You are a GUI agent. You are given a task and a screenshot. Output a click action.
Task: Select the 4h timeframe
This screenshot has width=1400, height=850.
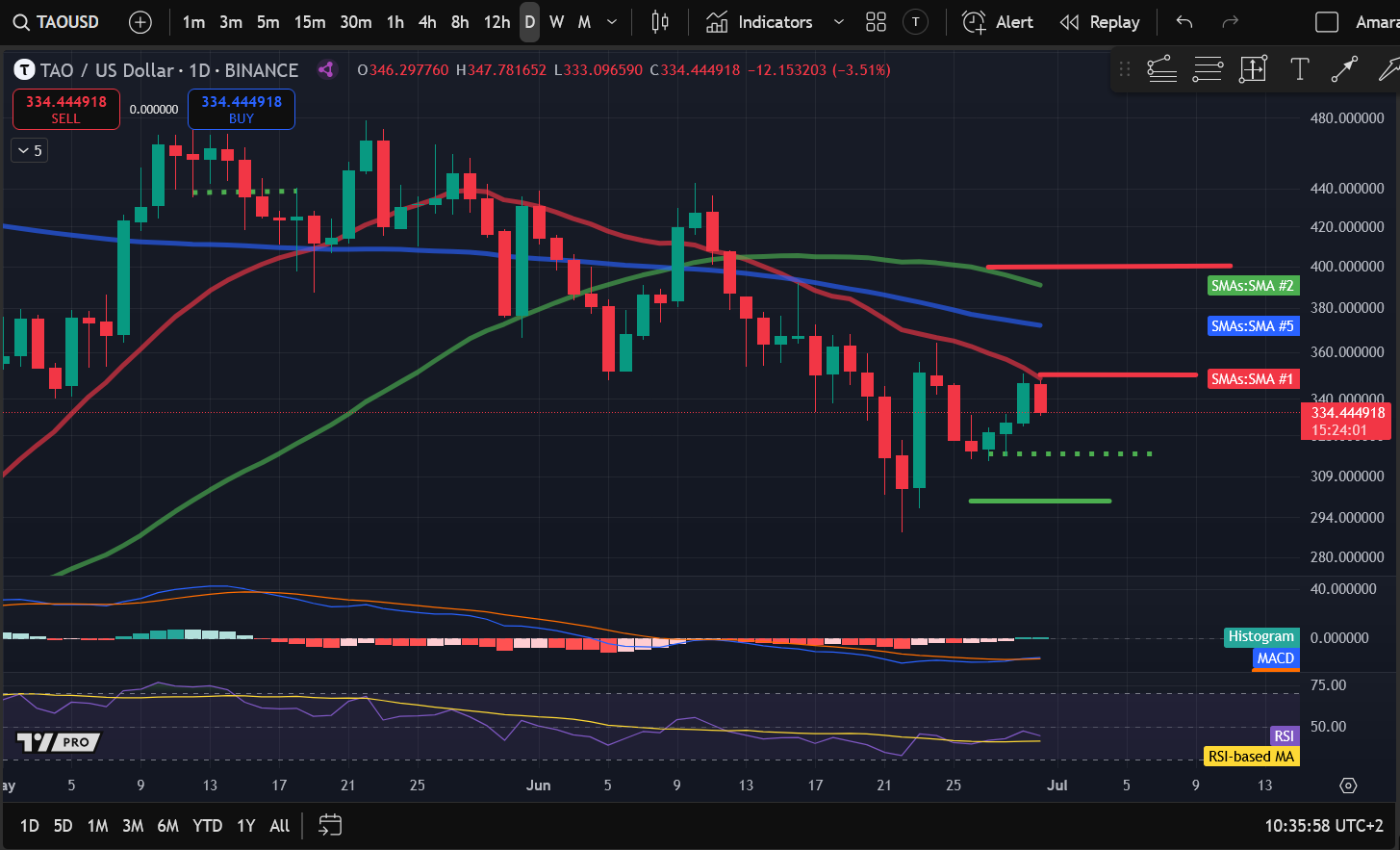[x=427, y=22]
